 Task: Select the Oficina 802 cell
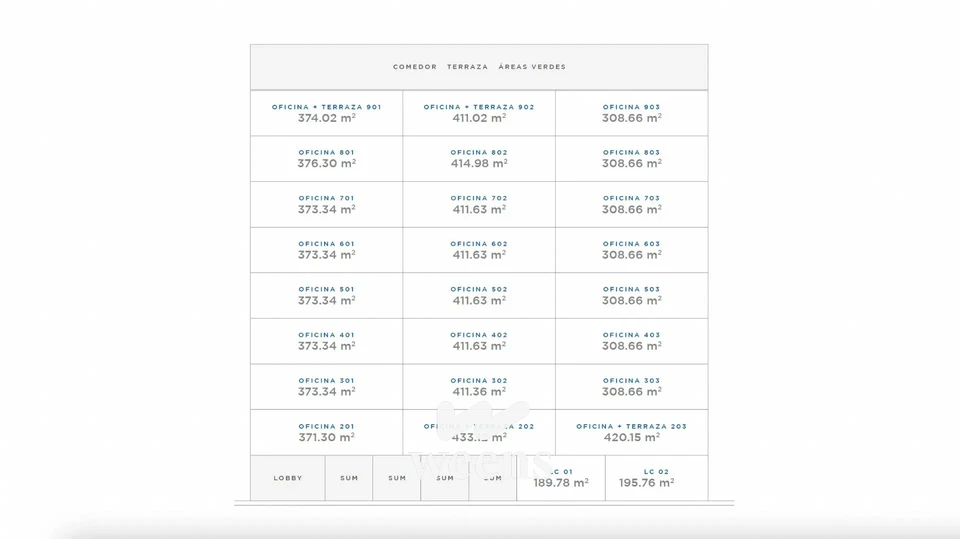(x=479, y=159)
